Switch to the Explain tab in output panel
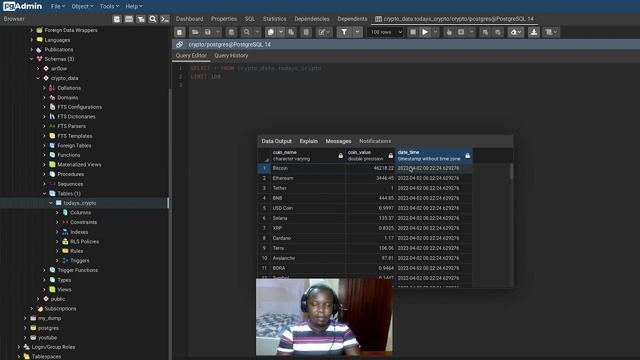This screenshot has height=360, width=640. pyautogui.click(x=309, y=141)
